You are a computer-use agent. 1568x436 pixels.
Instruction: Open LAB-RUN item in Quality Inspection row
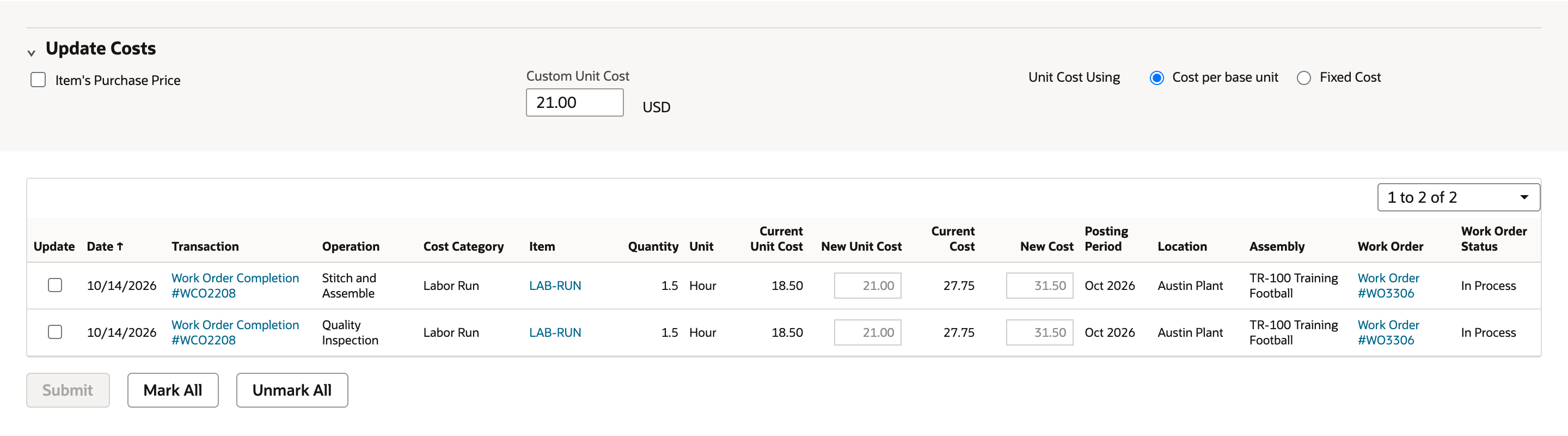(x=555, y=332)
